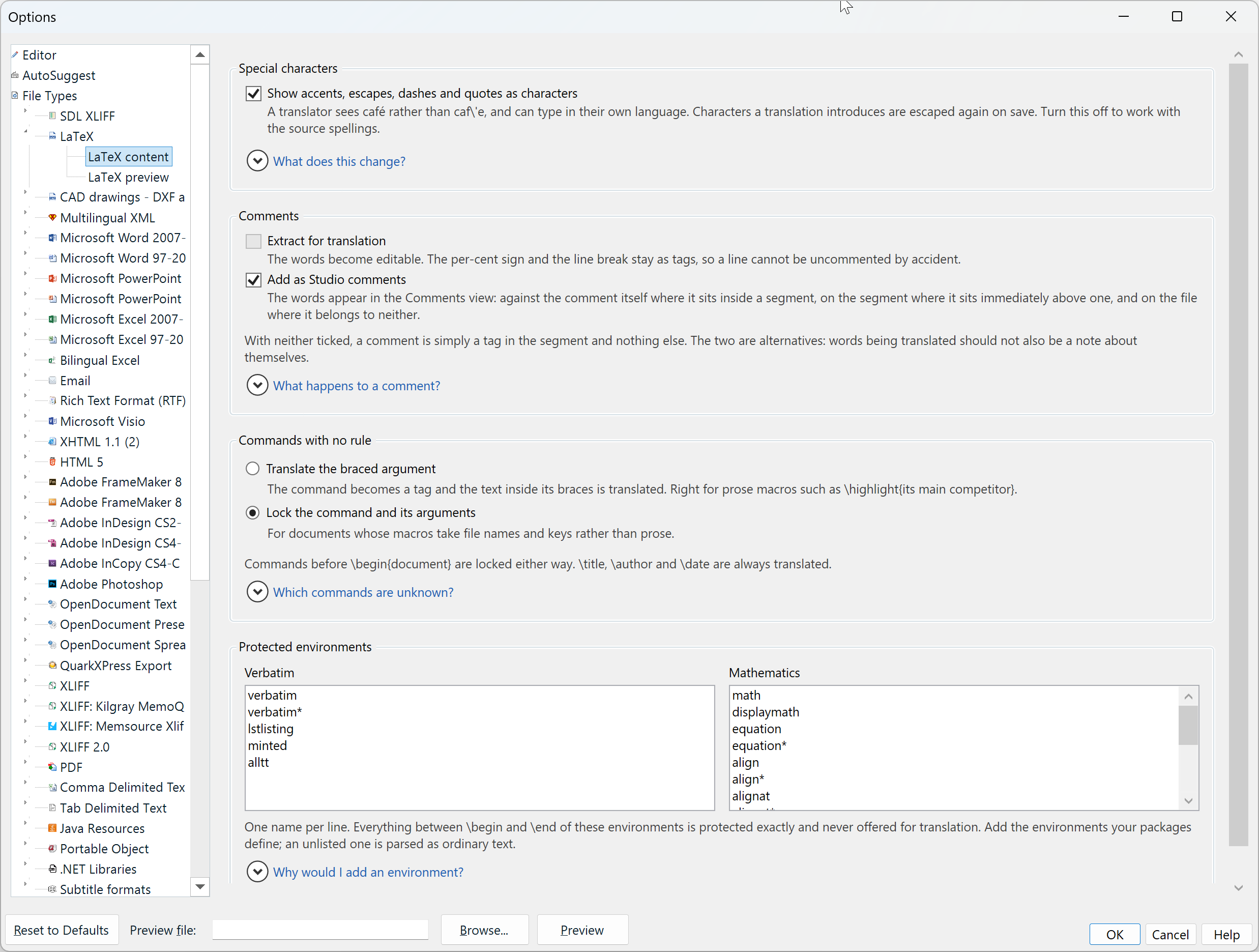Click the QuarkXPress Export icon
The image size is (1259, 952).
point(52,666)
